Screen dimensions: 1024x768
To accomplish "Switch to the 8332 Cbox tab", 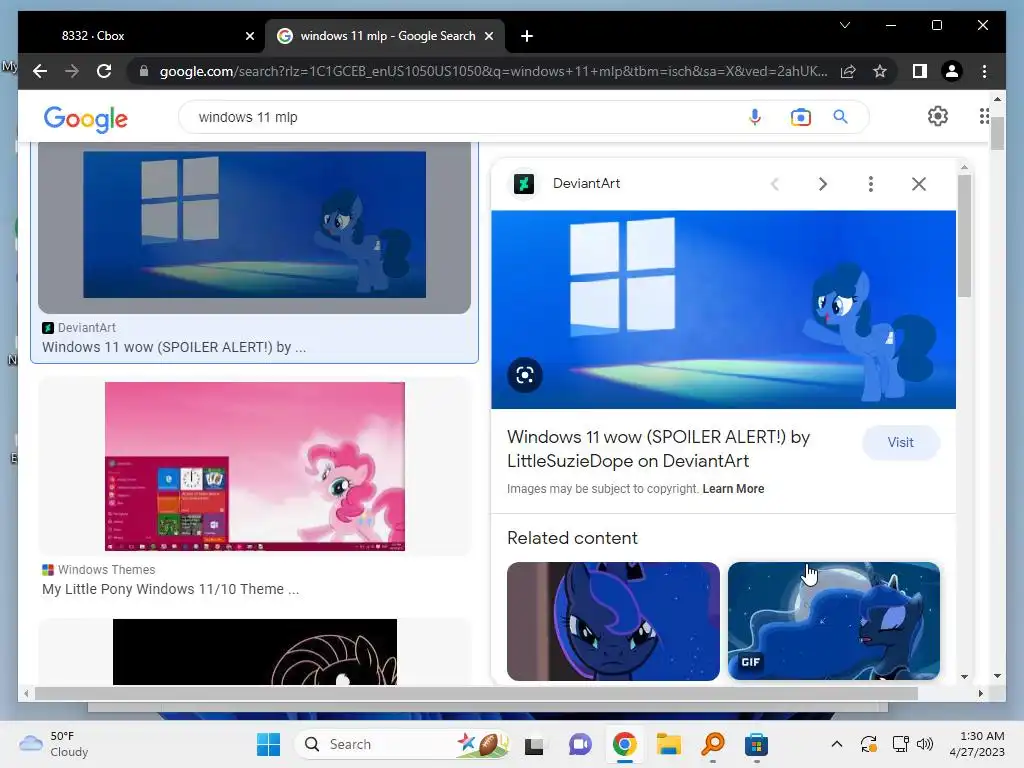I will point(141,36).
